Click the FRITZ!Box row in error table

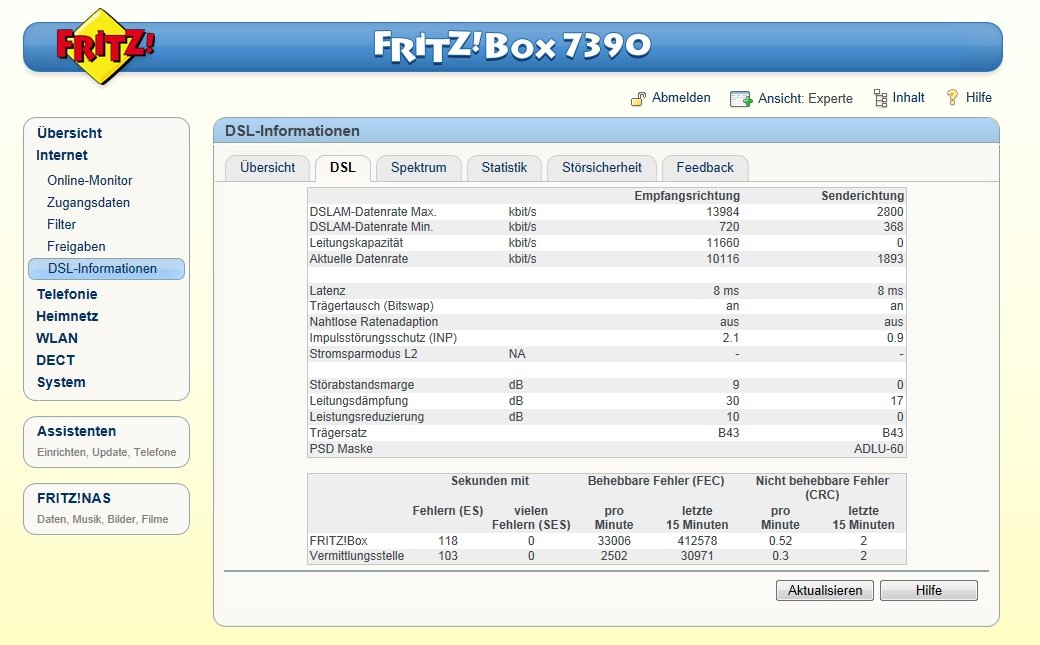[x=607, y=541]
